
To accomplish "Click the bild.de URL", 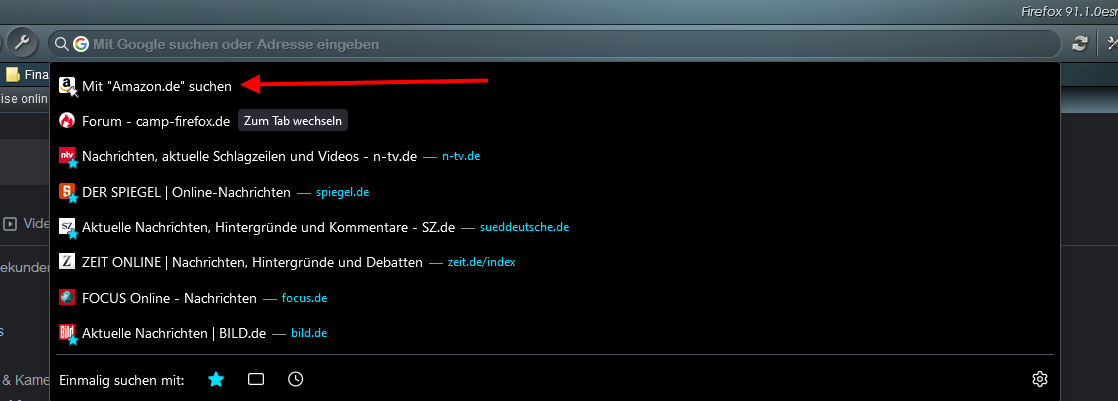I will (x=309, y=333).
